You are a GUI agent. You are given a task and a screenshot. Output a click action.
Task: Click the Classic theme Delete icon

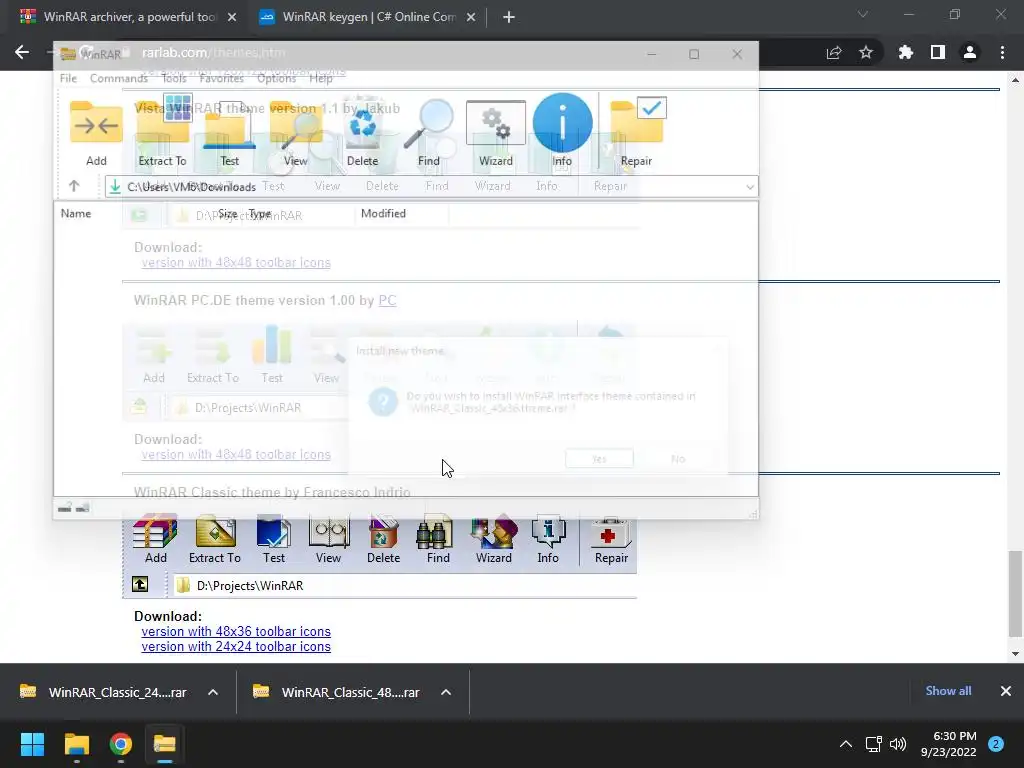point(383,541)
